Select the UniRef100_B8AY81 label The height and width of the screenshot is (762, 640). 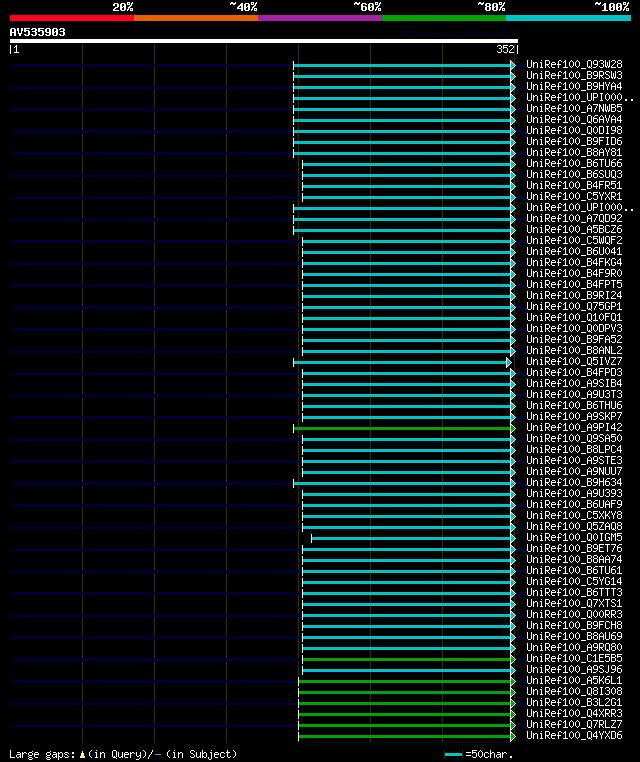click(574, 153)
